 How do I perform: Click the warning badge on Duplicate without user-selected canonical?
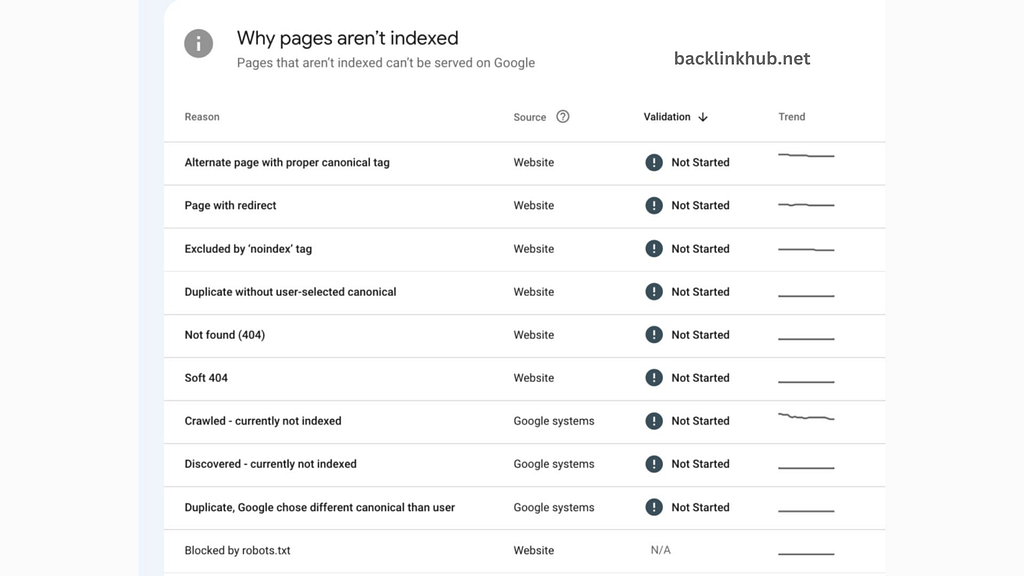(x=654, y=291)
